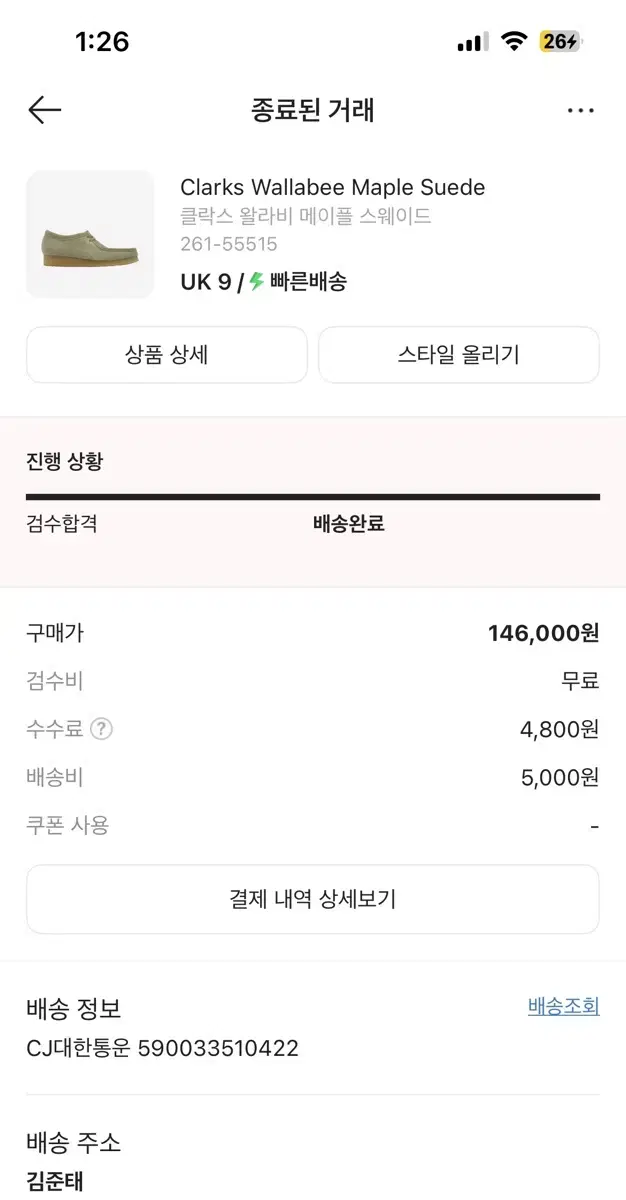Tap the fee help question mark icon

101,729
